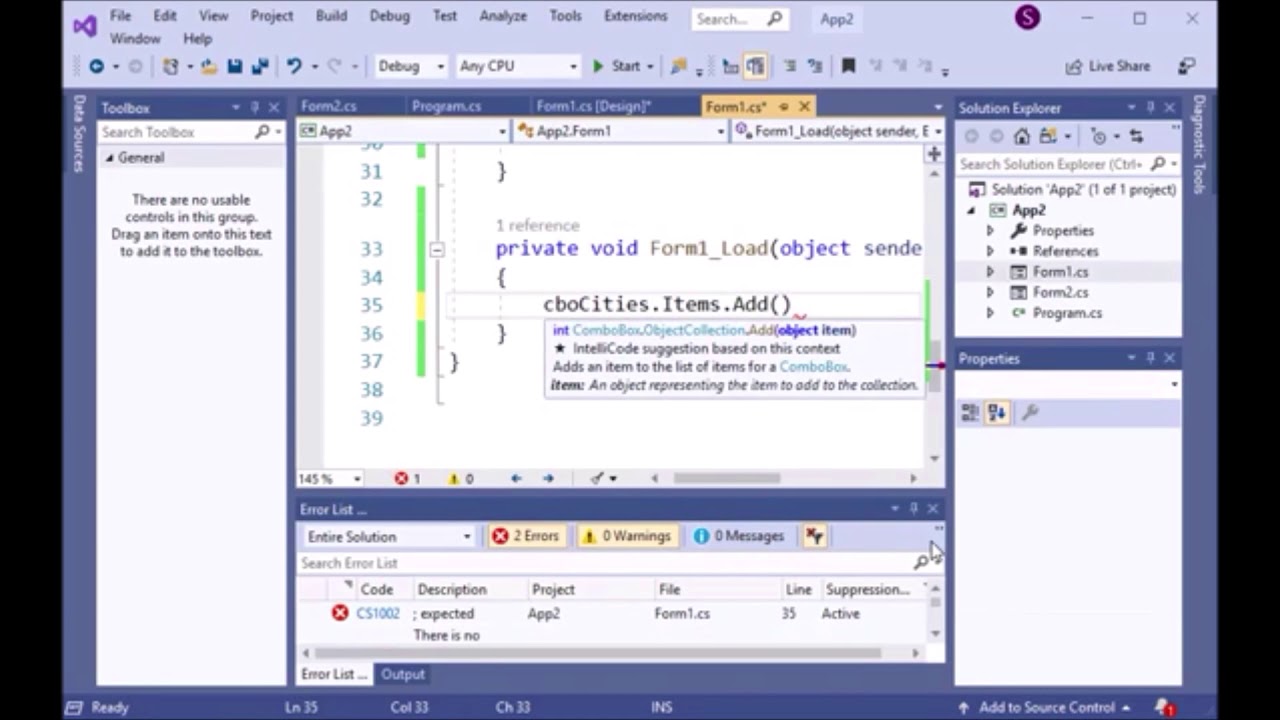The height and width of the screenshot is (720, 1280).
Task: Click the Categorized icon in Properties panel
Action: click(969, 412)
